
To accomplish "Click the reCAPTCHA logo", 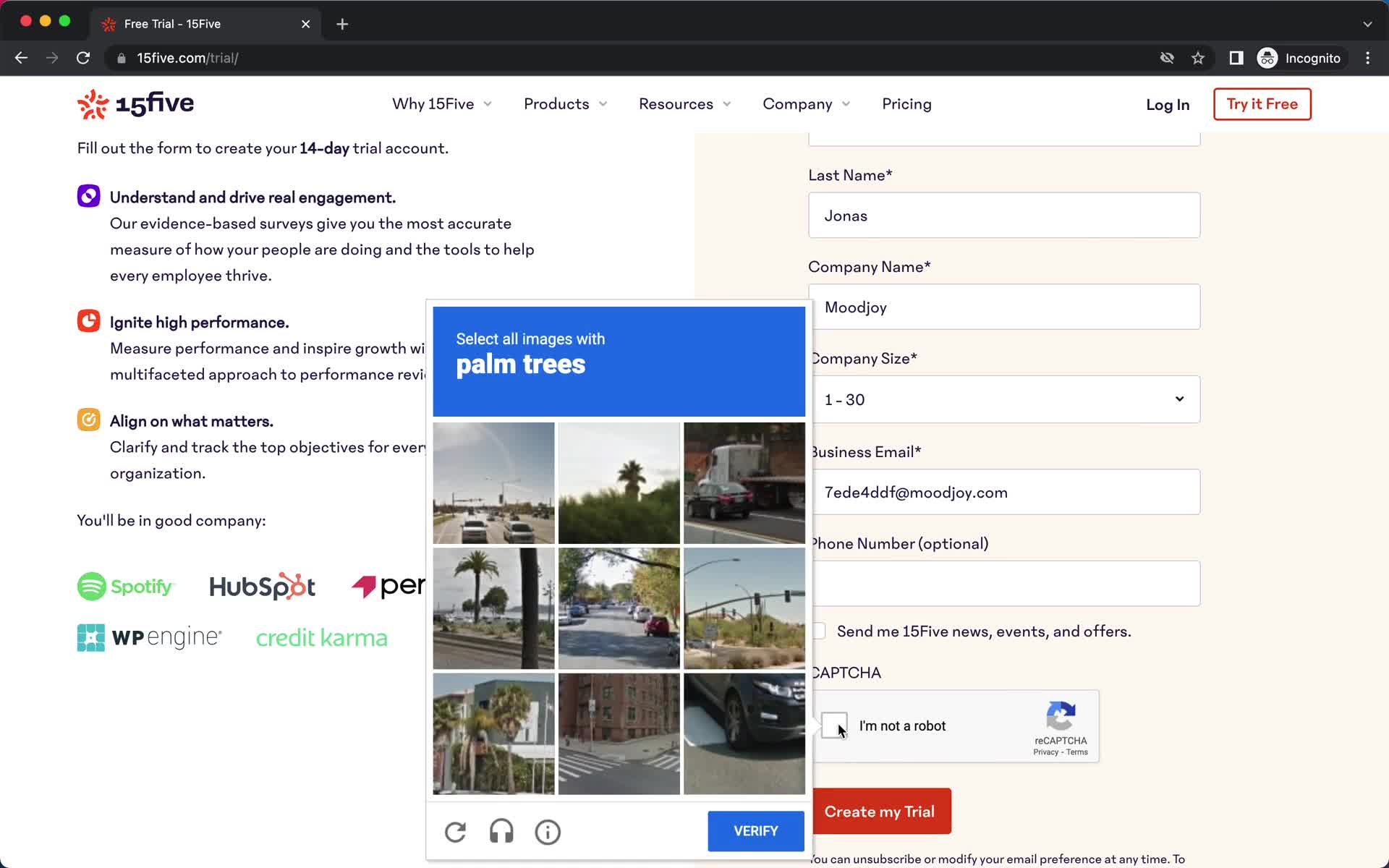I will (1061, 716).
